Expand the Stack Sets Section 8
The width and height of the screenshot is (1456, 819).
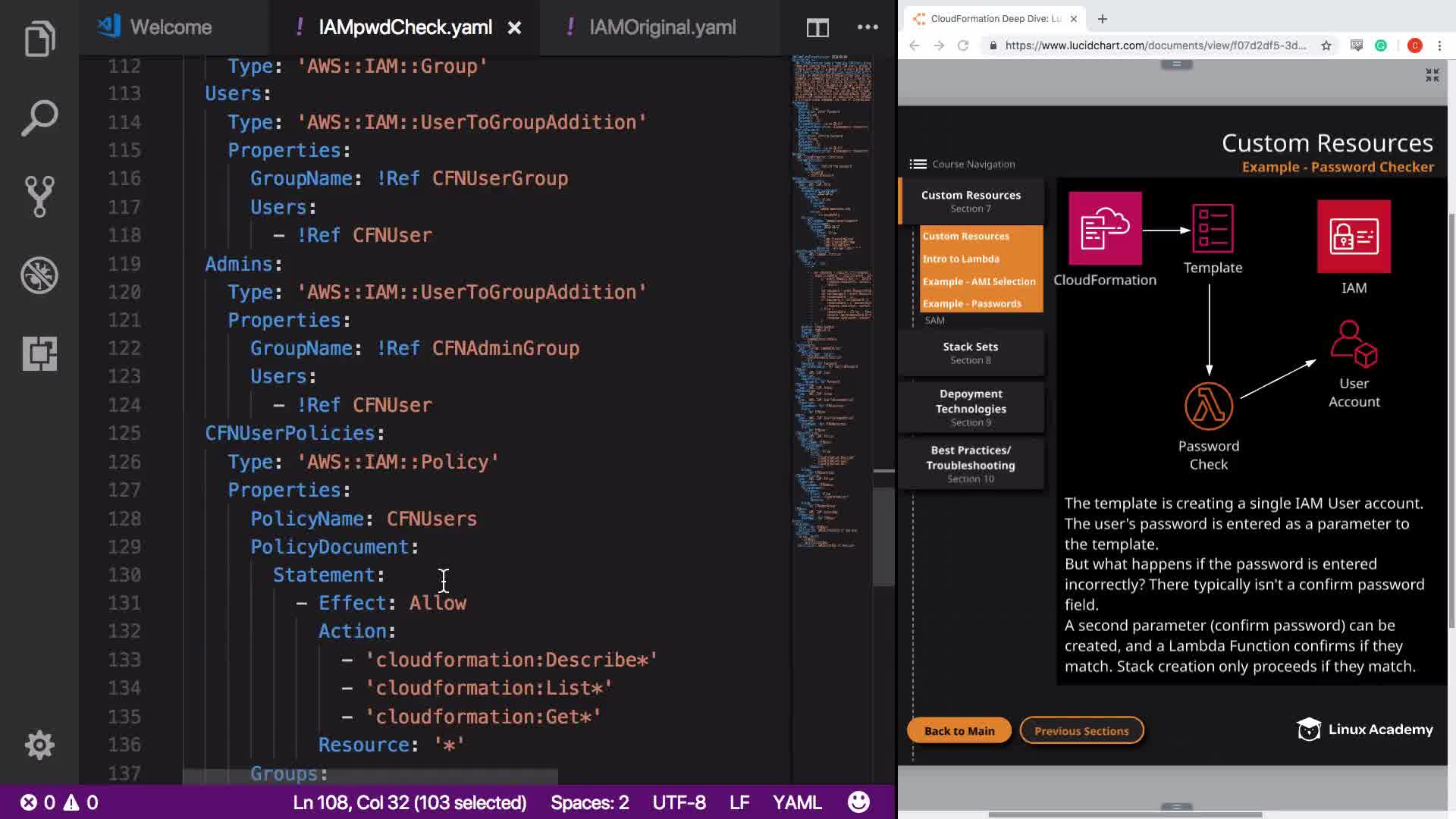(x=971, y=353)
